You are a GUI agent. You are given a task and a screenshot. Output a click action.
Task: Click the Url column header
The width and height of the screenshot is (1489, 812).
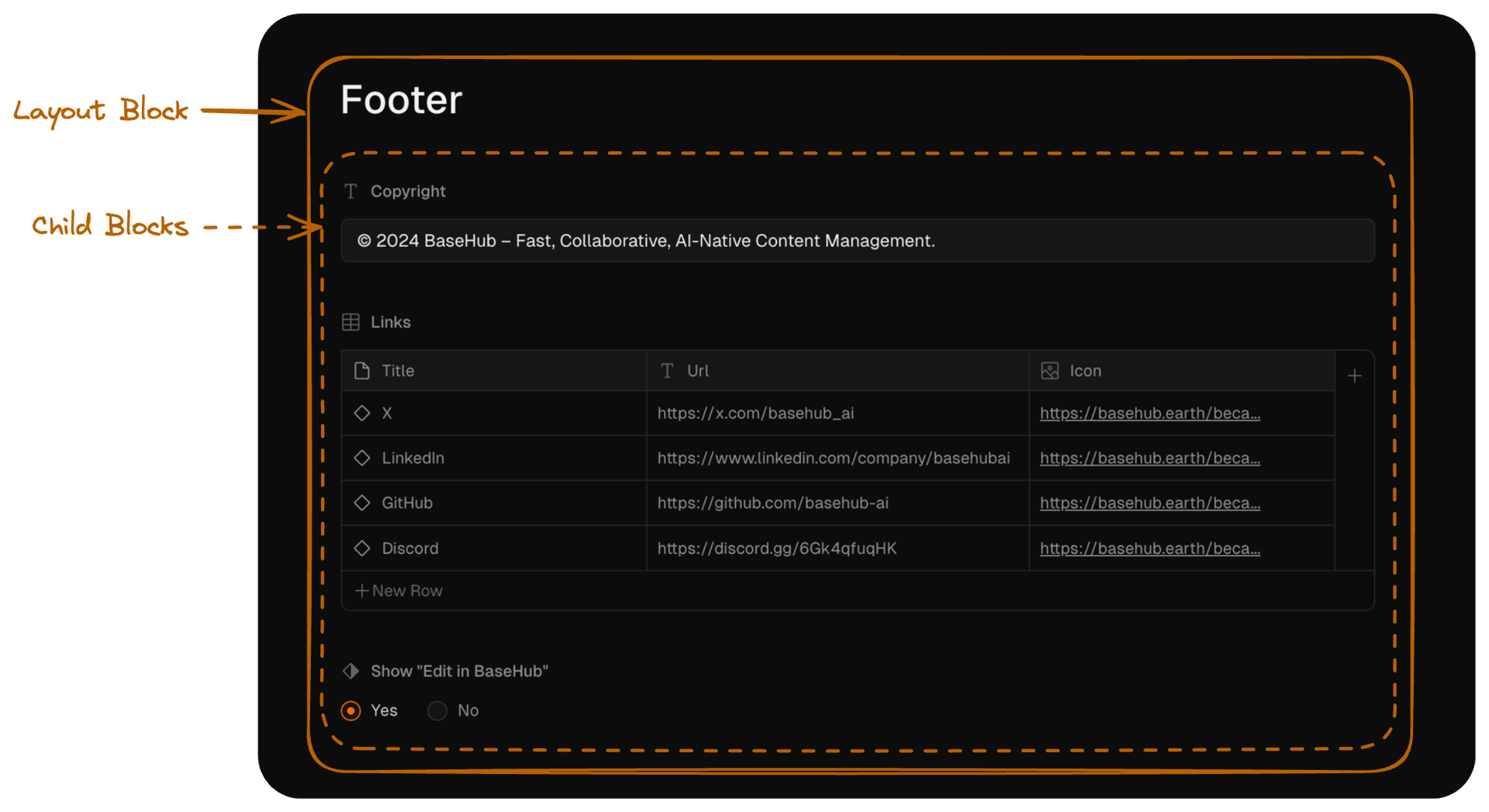pos(837,371)
